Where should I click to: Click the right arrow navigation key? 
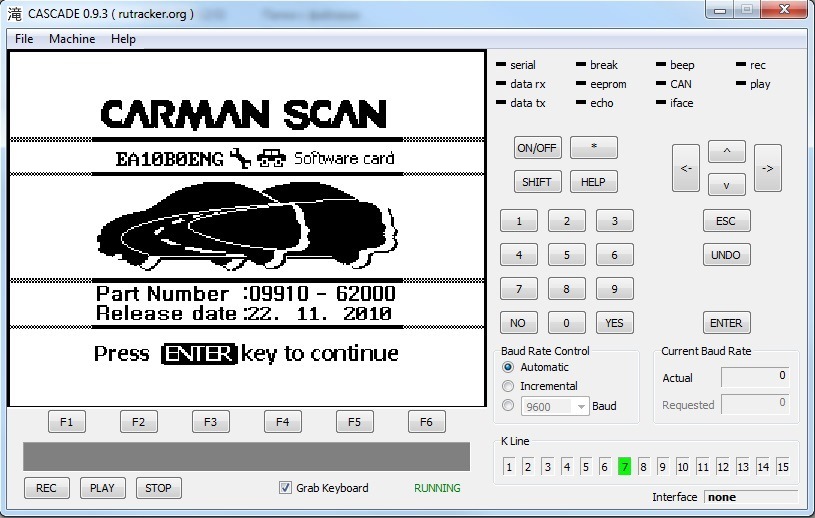pyautogui.click(x=768, y=168)
